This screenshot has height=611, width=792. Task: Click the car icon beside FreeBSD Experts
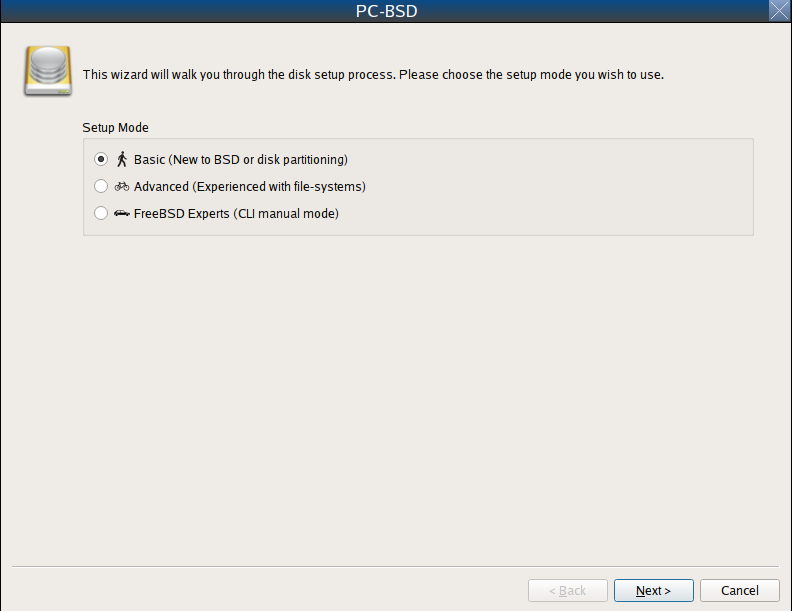point(122,213)
